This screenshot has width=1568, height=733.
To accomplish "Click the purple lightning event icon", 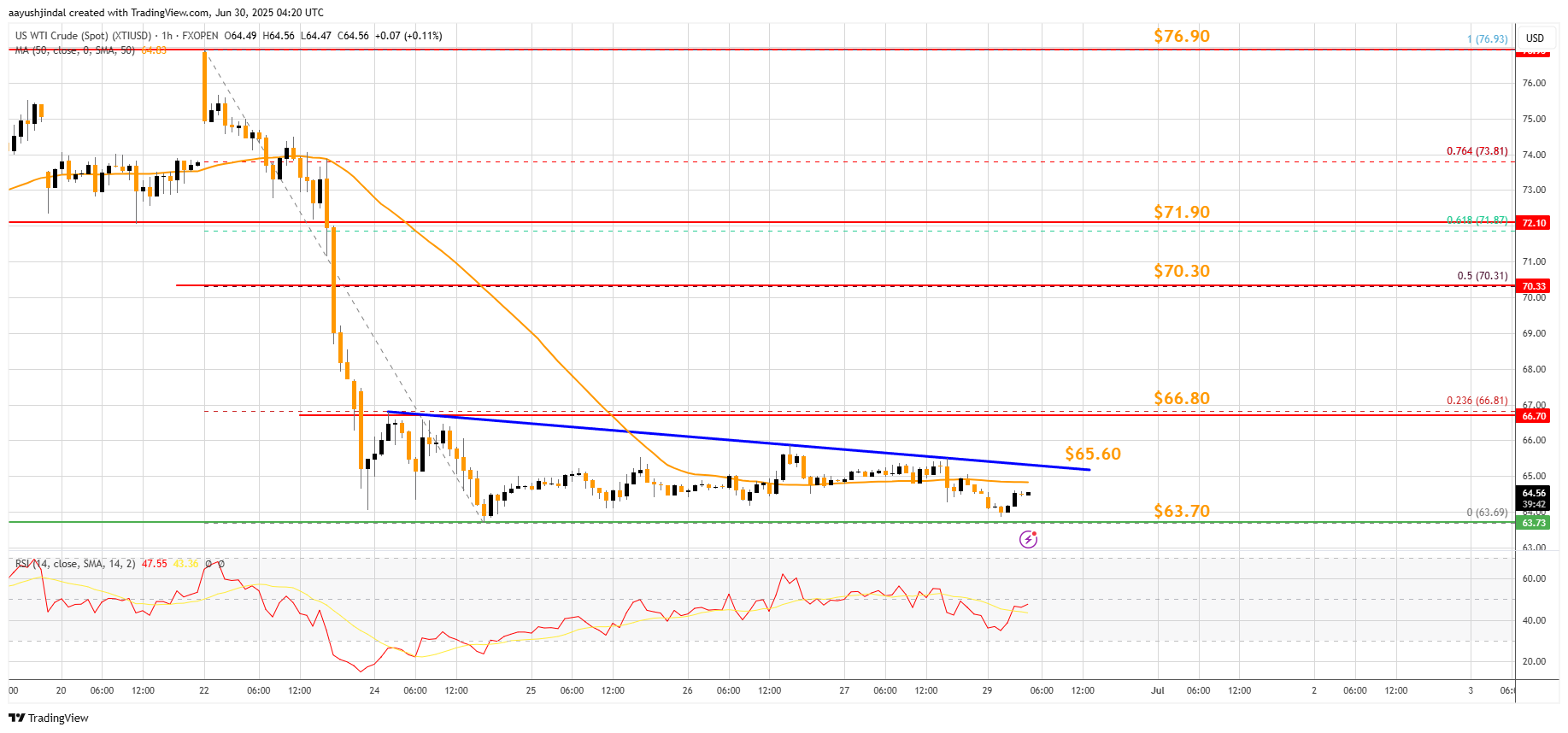I will pyautogui.click(x=1028, y=539).
